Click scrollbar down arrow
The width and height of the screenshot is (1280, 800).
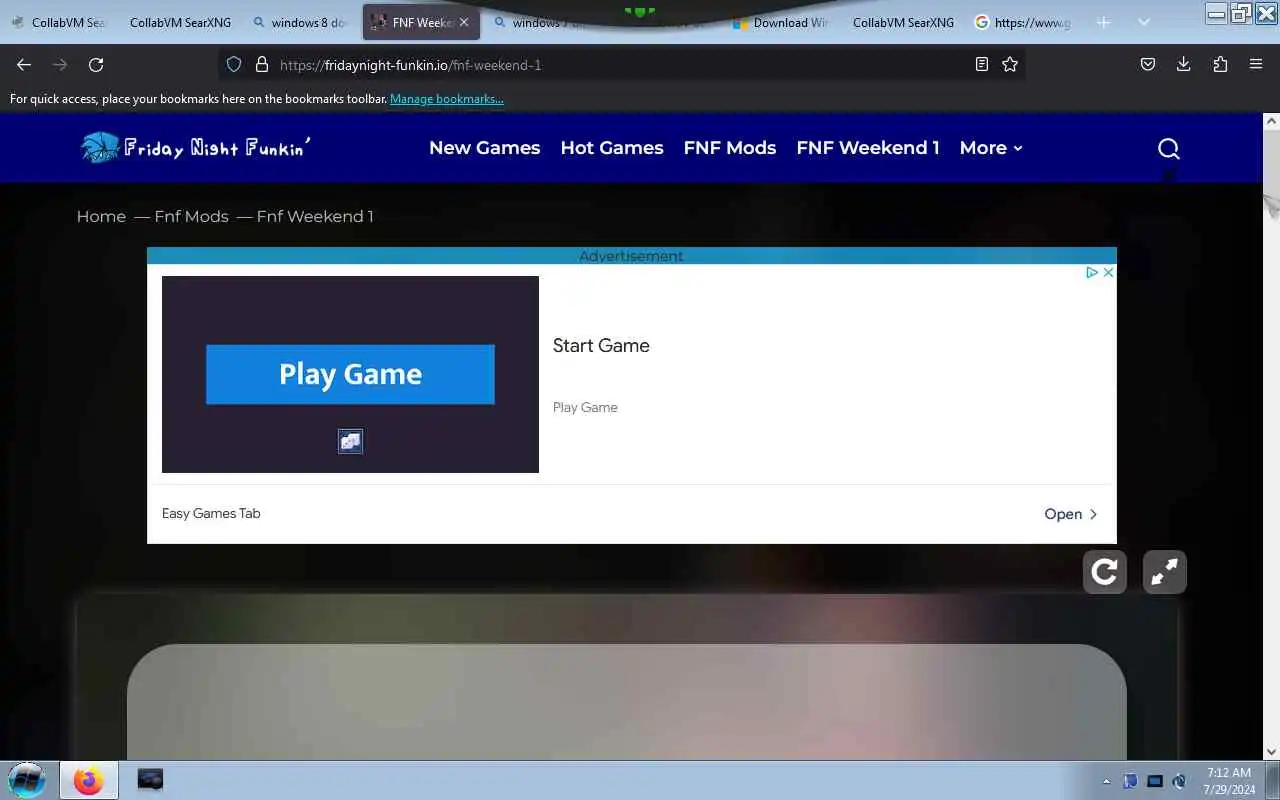[x=1272, y=751]
